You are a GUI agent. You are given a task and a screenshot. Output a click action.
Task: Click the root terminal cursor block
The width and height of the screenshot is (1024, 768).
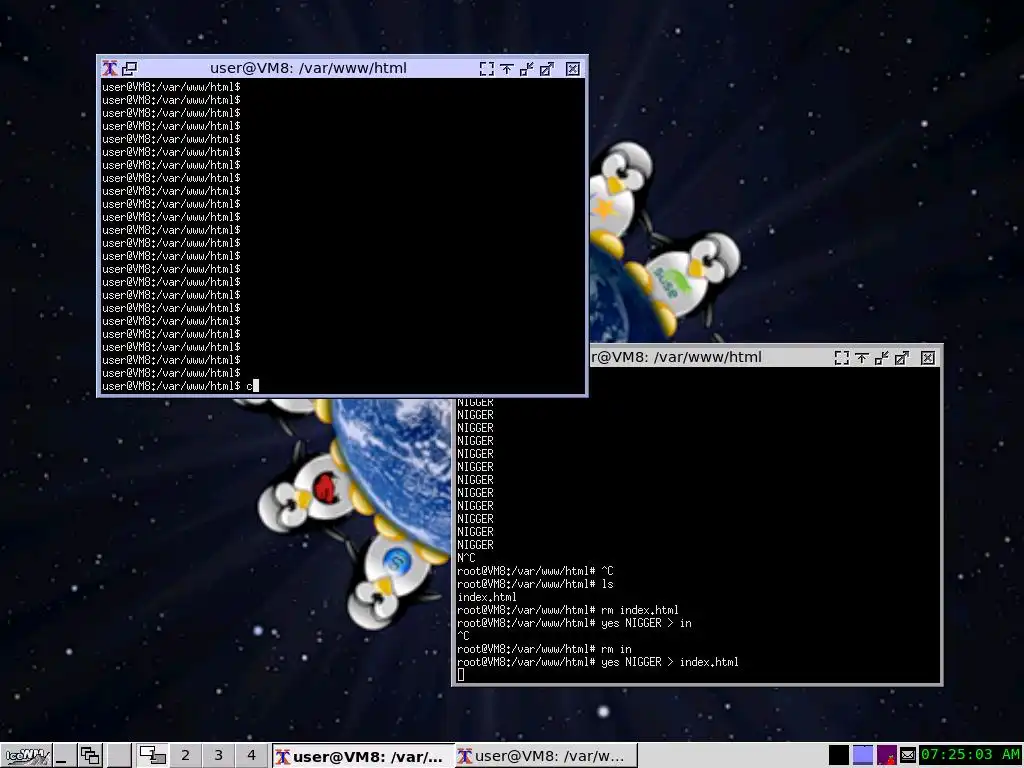[x=461, y=675]
